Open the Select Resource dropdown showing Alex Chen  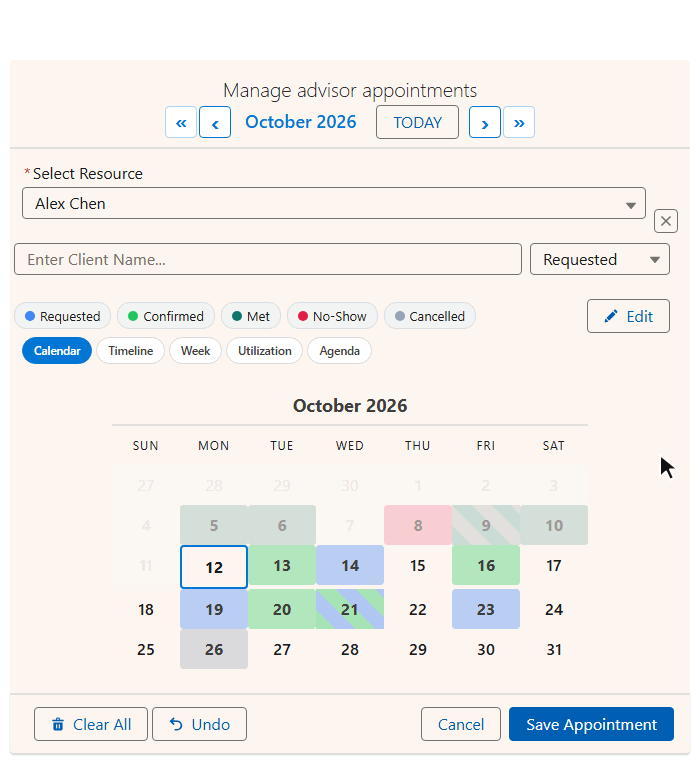(334, 203)
